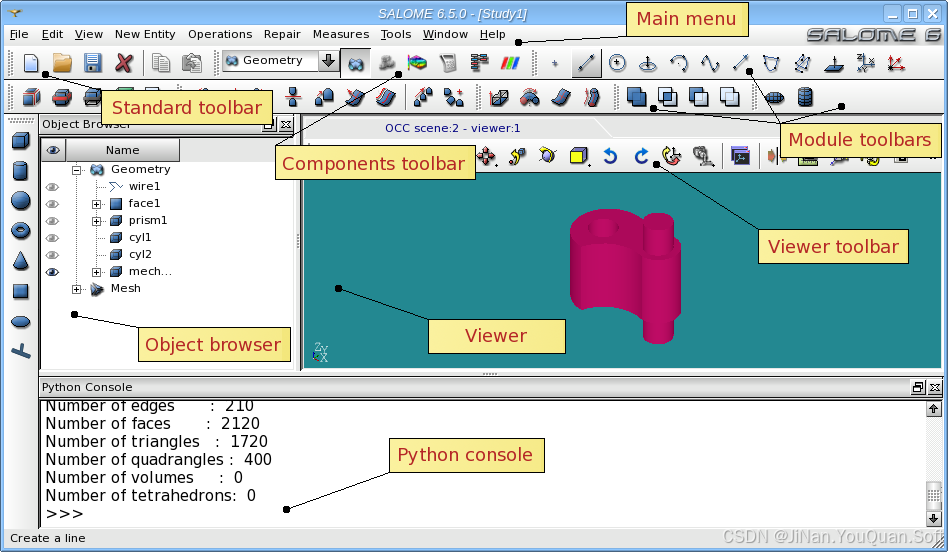Screen dimensions: 948x552
Task: Click the Paste icon in standard toolbar
Action: [x=192, y=63]
